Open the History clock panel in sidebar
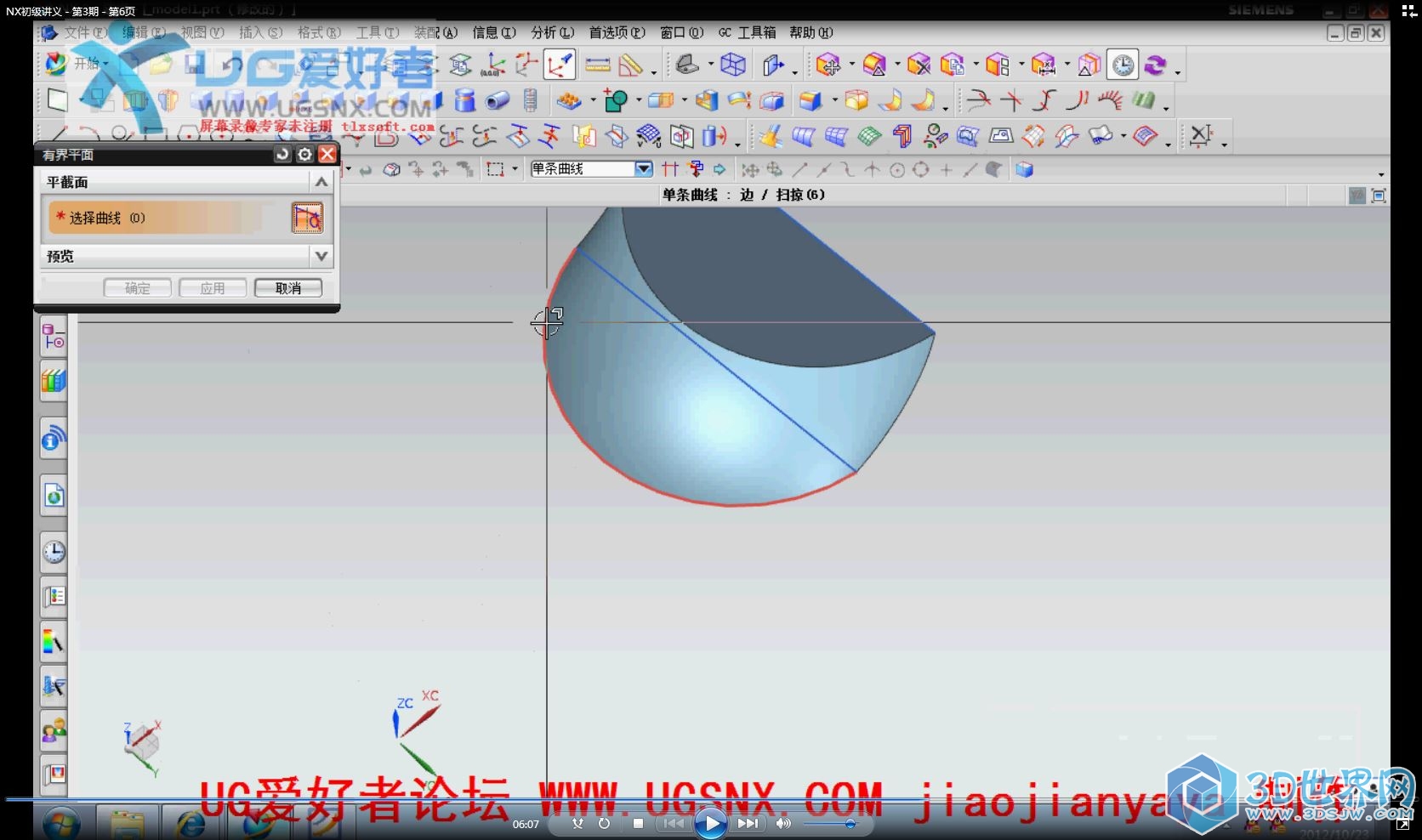Viewport: 1422px width, 840px height. coord(54,552)
